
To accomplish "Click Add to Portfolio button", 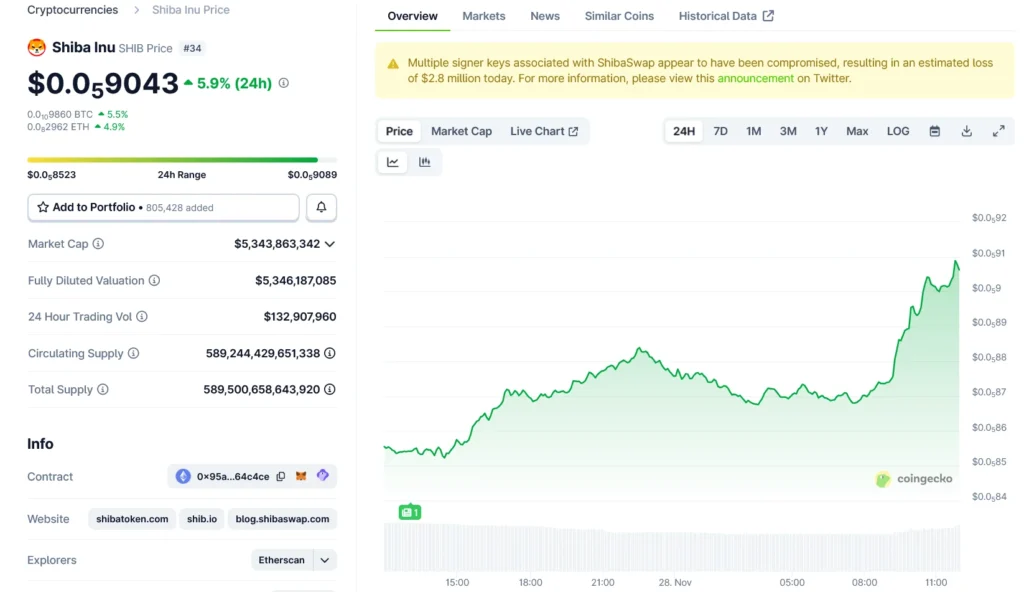I will 163,207.
